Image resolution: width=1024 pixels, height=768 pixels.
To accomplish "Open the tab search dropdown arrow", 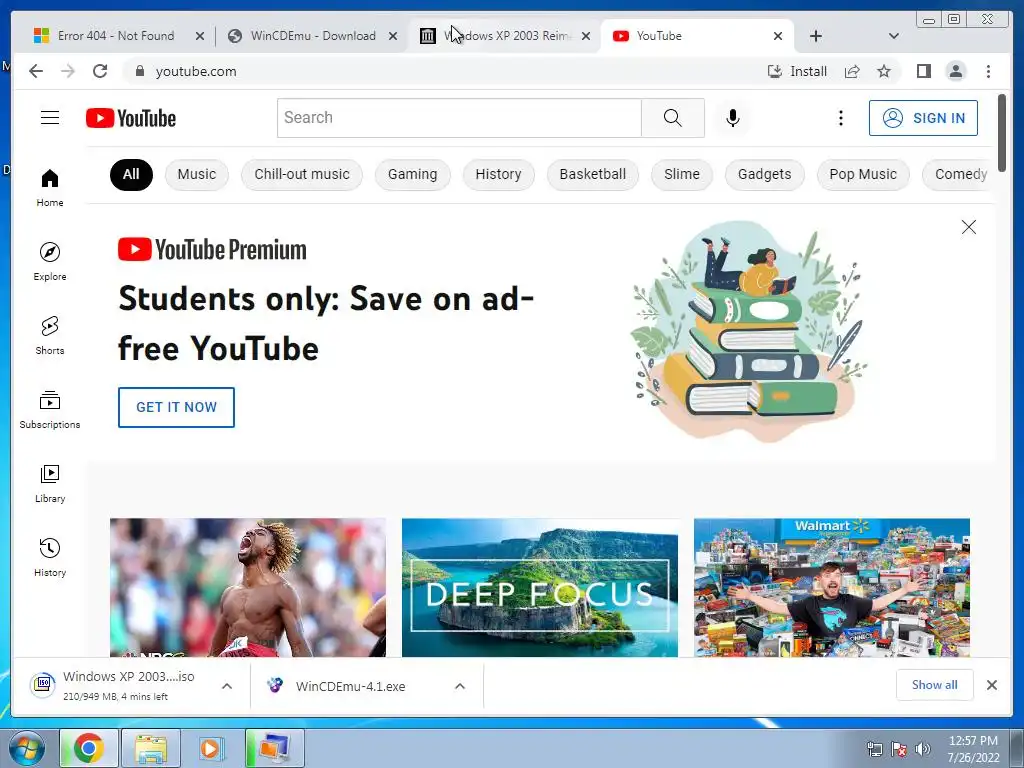I will 893,36.
